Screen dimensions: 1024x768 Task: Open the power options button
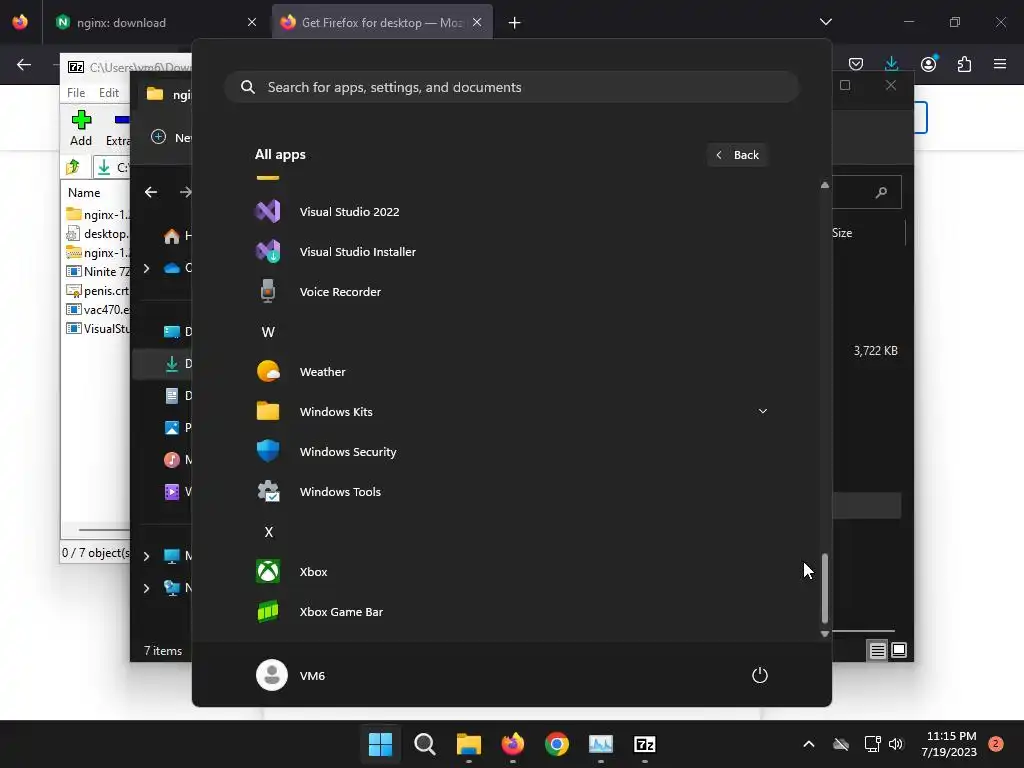coord(760,675)
